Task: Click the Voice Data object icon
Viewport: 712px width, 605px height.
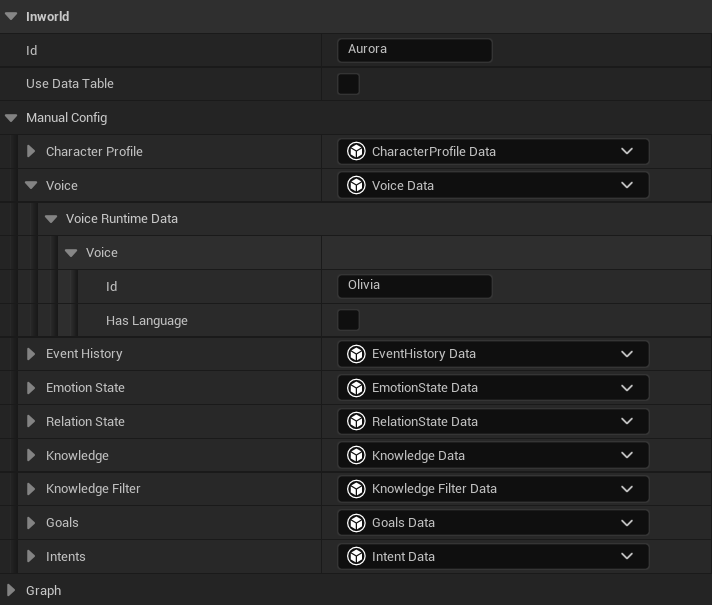Action: (356, 186)
